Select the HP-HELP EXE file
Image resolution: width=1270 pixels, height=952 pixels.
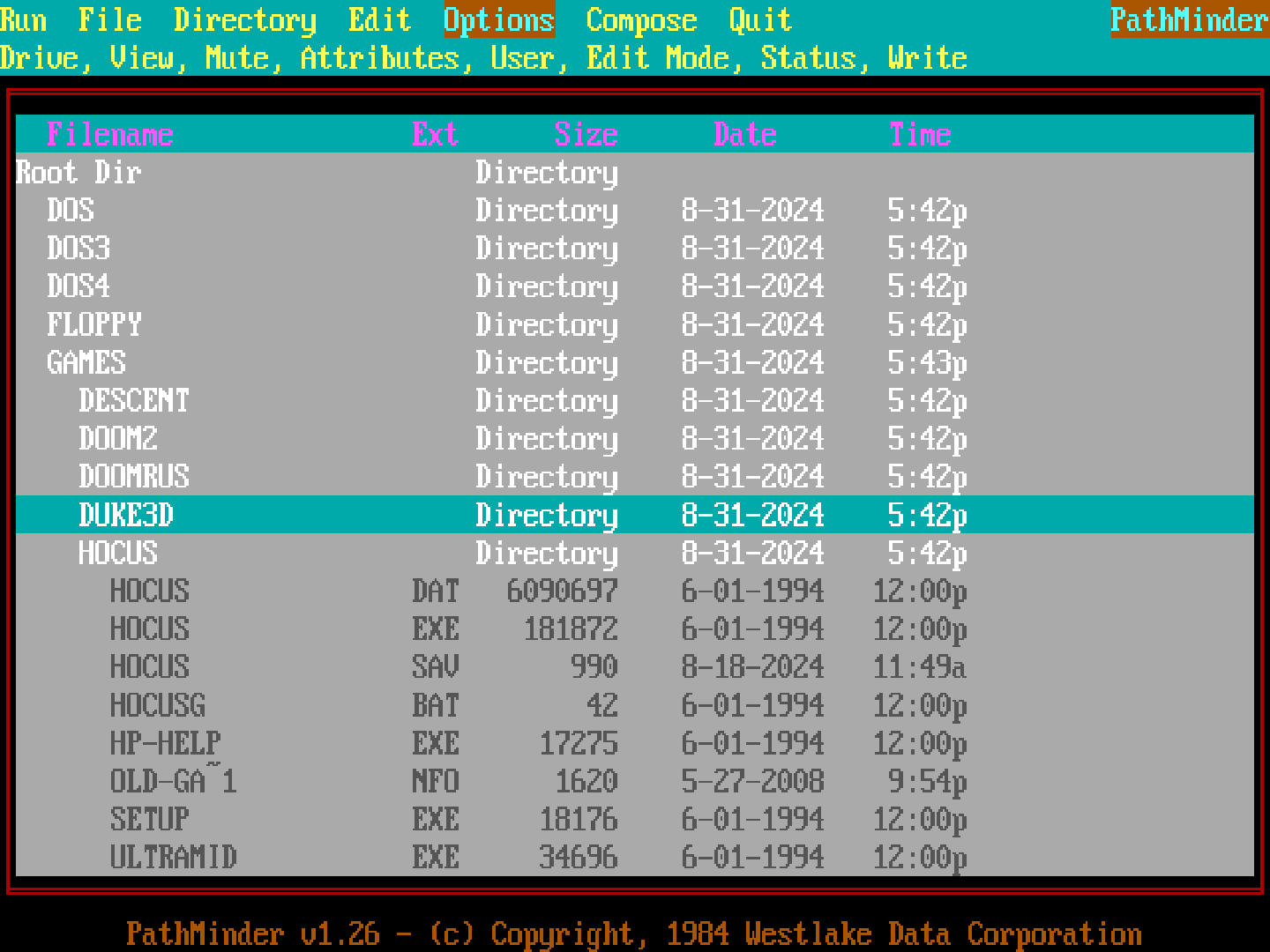coord(635,743)
